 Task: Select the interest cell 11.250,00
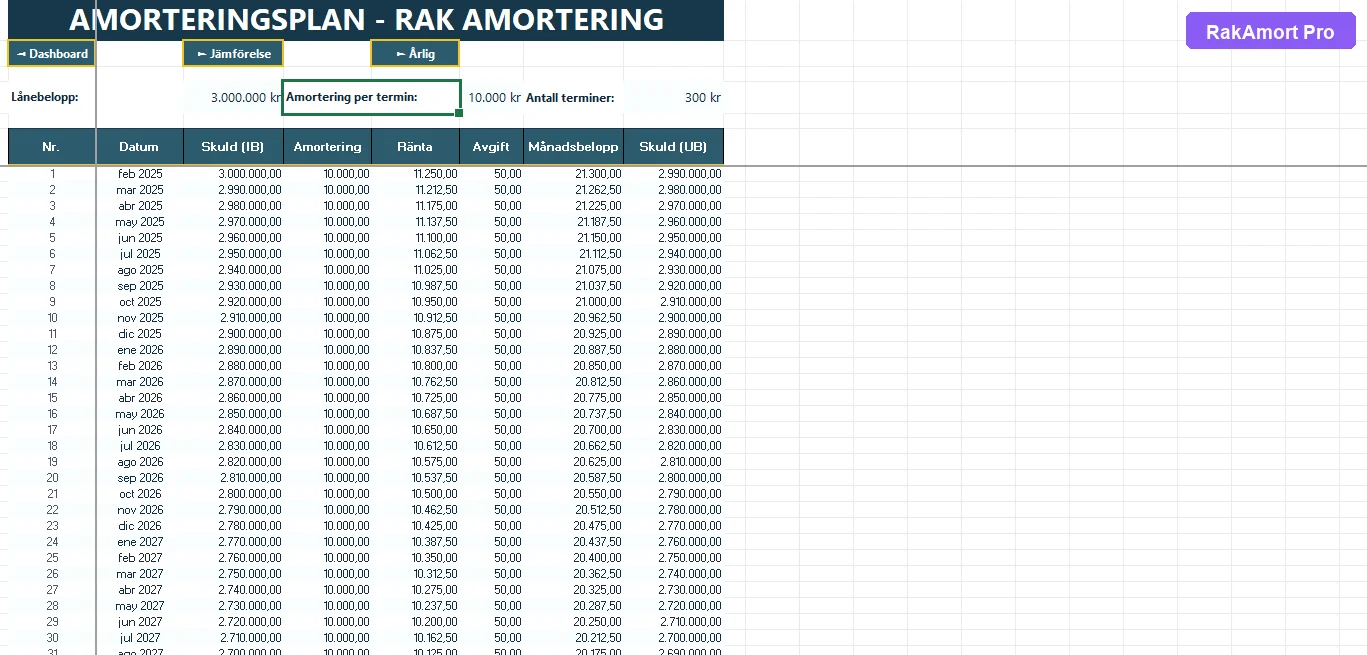tap(415, 174)
